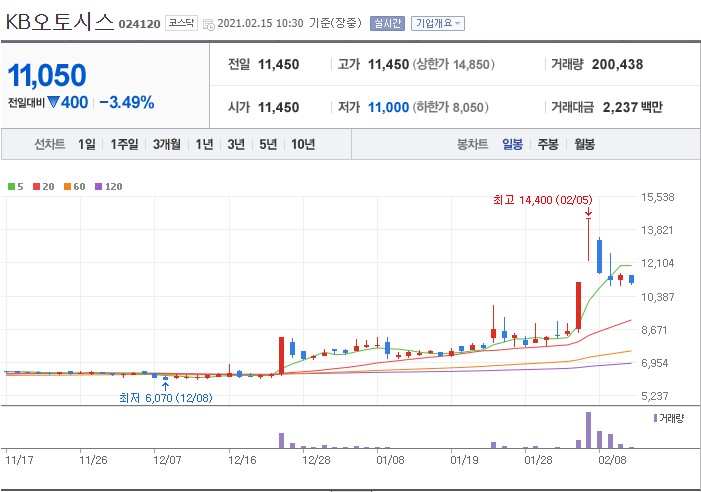Click the 저가 11,000 value
Image resolution: width=701 pixels, height=492 pixels.
[389, 107]
